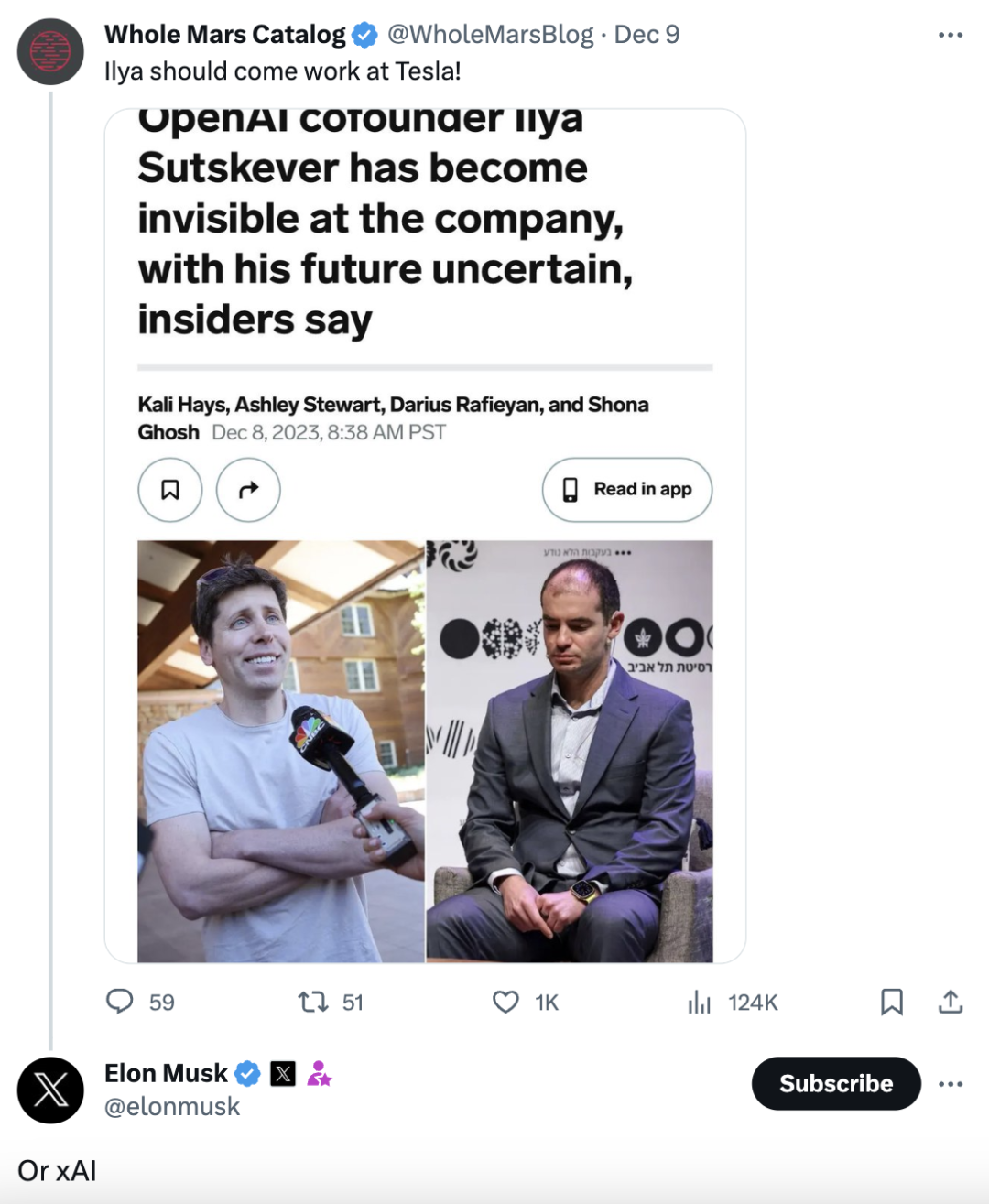Like the tweet with heart icon

click(x=505, y=1002)
